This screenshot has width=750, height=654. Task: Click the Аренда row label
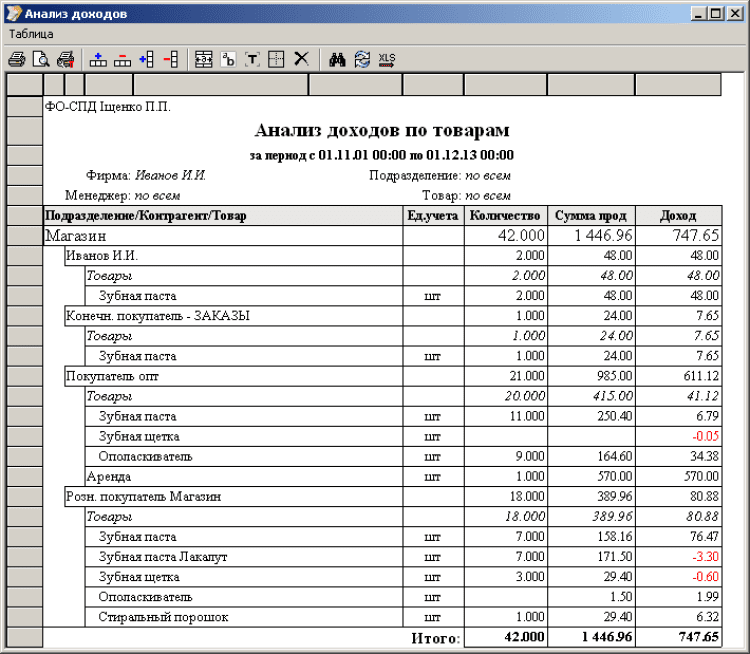[109, 477]
